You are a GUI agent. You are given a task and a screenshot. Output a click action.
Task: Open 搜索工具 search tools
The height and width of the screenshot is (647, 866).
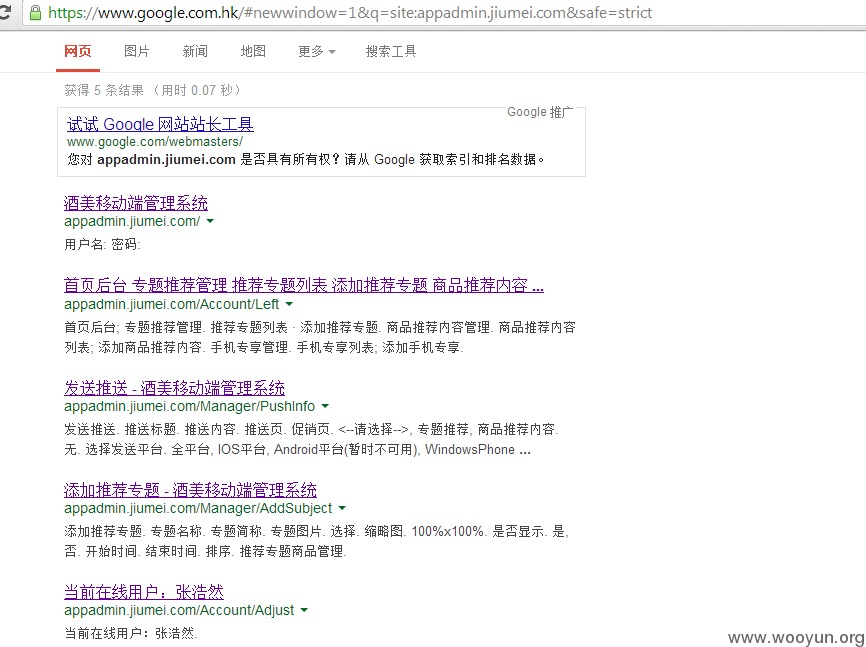point(390,51)
